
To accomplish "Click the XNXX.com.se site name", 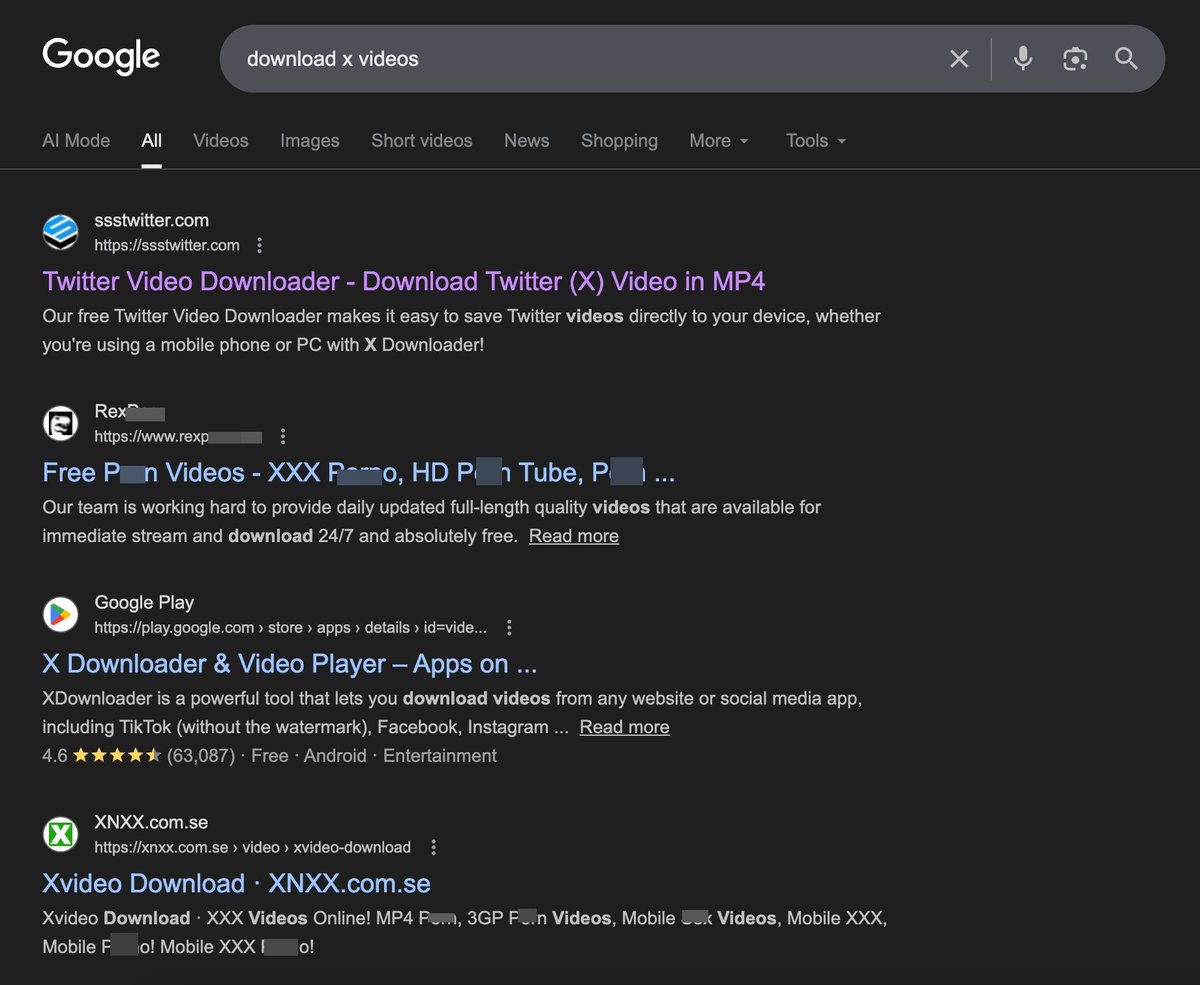I will point(151,822).
